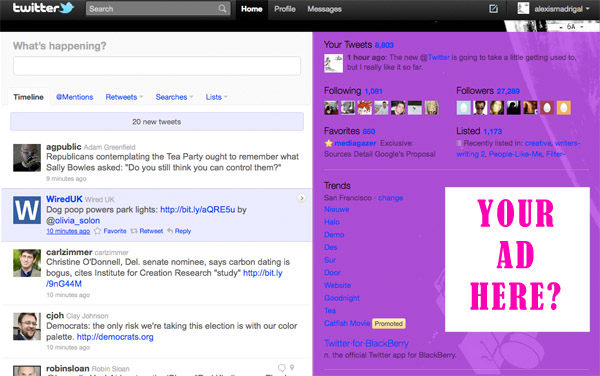Click the YOUR AD HERE? banner

(x=517, y=259)
